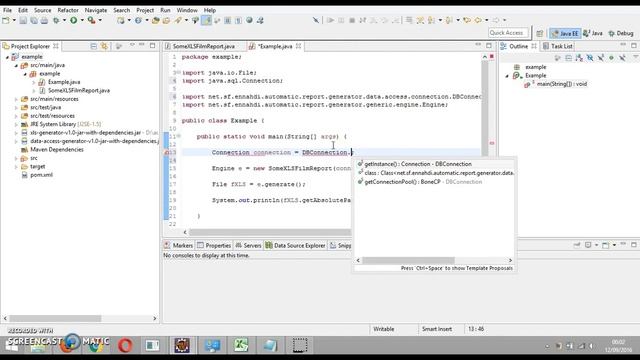This screenshot has width=640, height=360.
Task: Click the New file wizard icon
Action: click(x=6, y=20)
